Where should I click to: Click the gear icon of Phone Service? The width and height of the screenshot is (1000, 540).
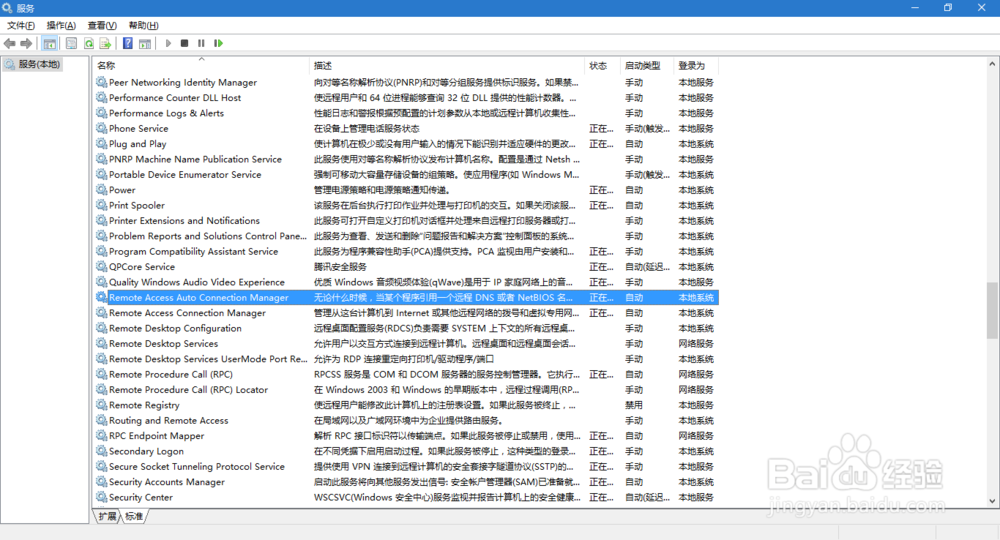[x=101, y=128]
